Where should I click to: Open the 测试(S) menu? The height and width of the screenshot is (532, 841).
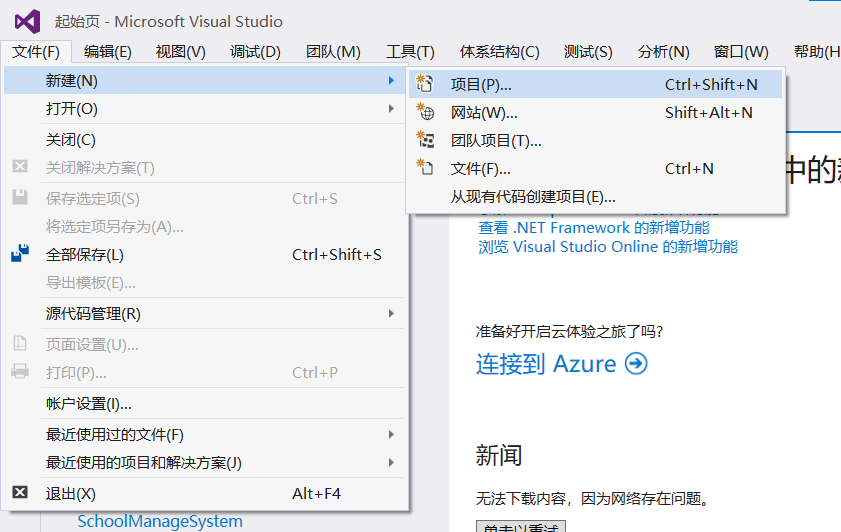pyautogui.click(x=588, y=52)
